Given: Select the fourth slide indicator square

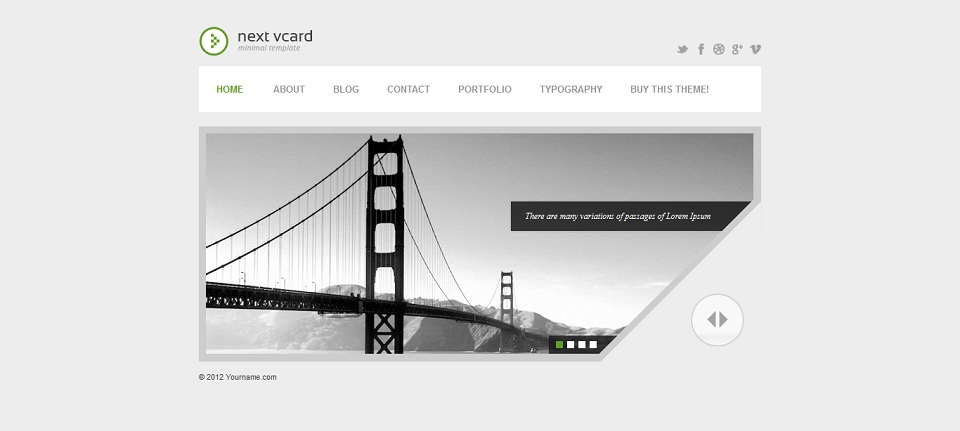Looking at the screenshot, I should 593,345.
